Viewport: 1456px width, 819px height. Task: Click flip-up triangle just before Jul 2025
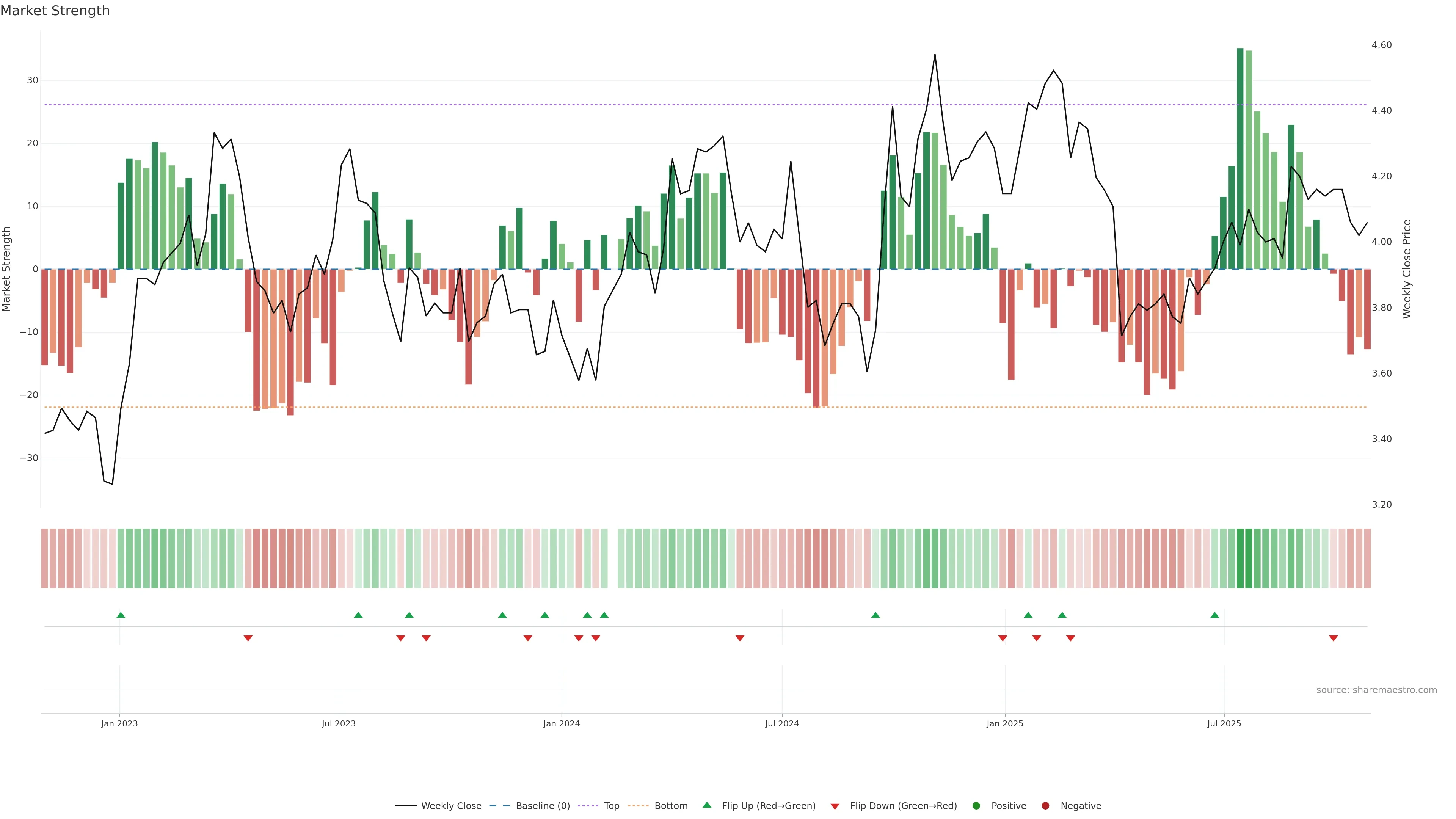[x=1214, y=615]
